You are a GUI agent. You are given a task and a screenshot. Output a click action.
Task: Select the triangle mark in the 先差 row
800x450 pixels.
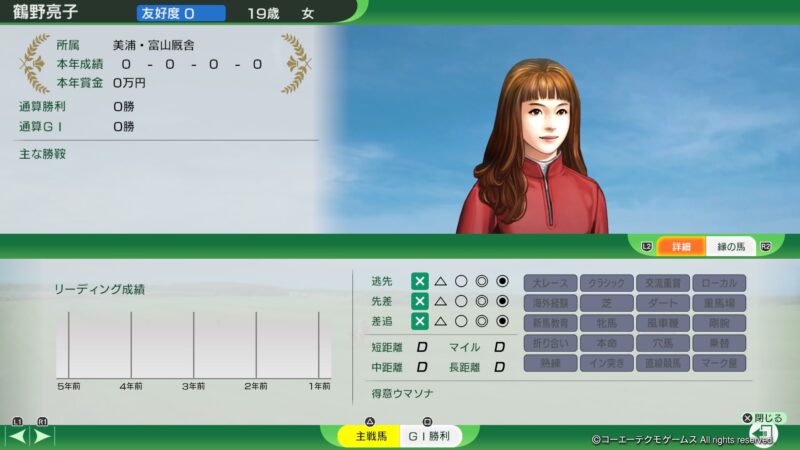(x=441, y=302)
